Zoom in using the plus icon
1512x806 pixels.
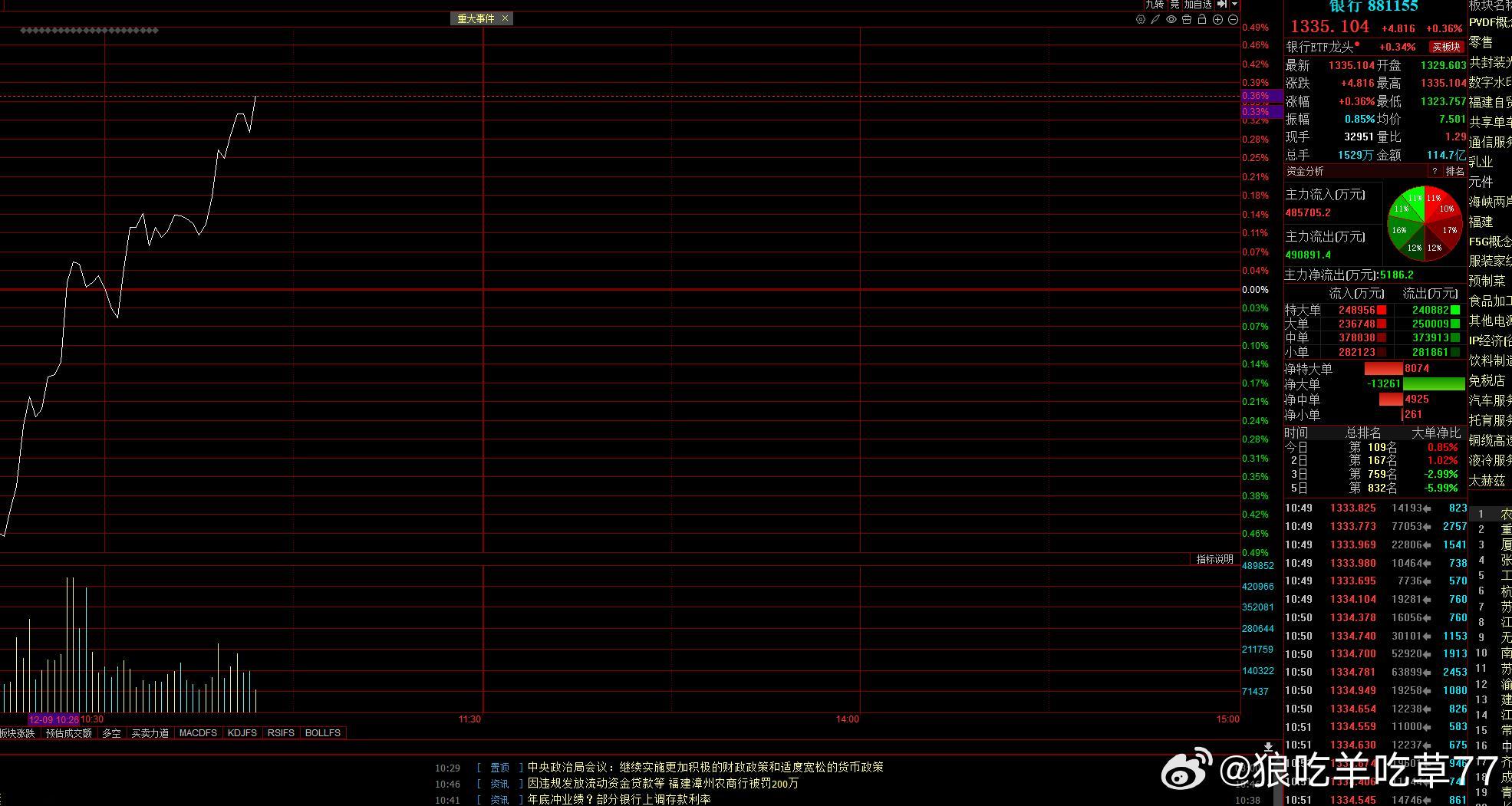point(1217,20)
